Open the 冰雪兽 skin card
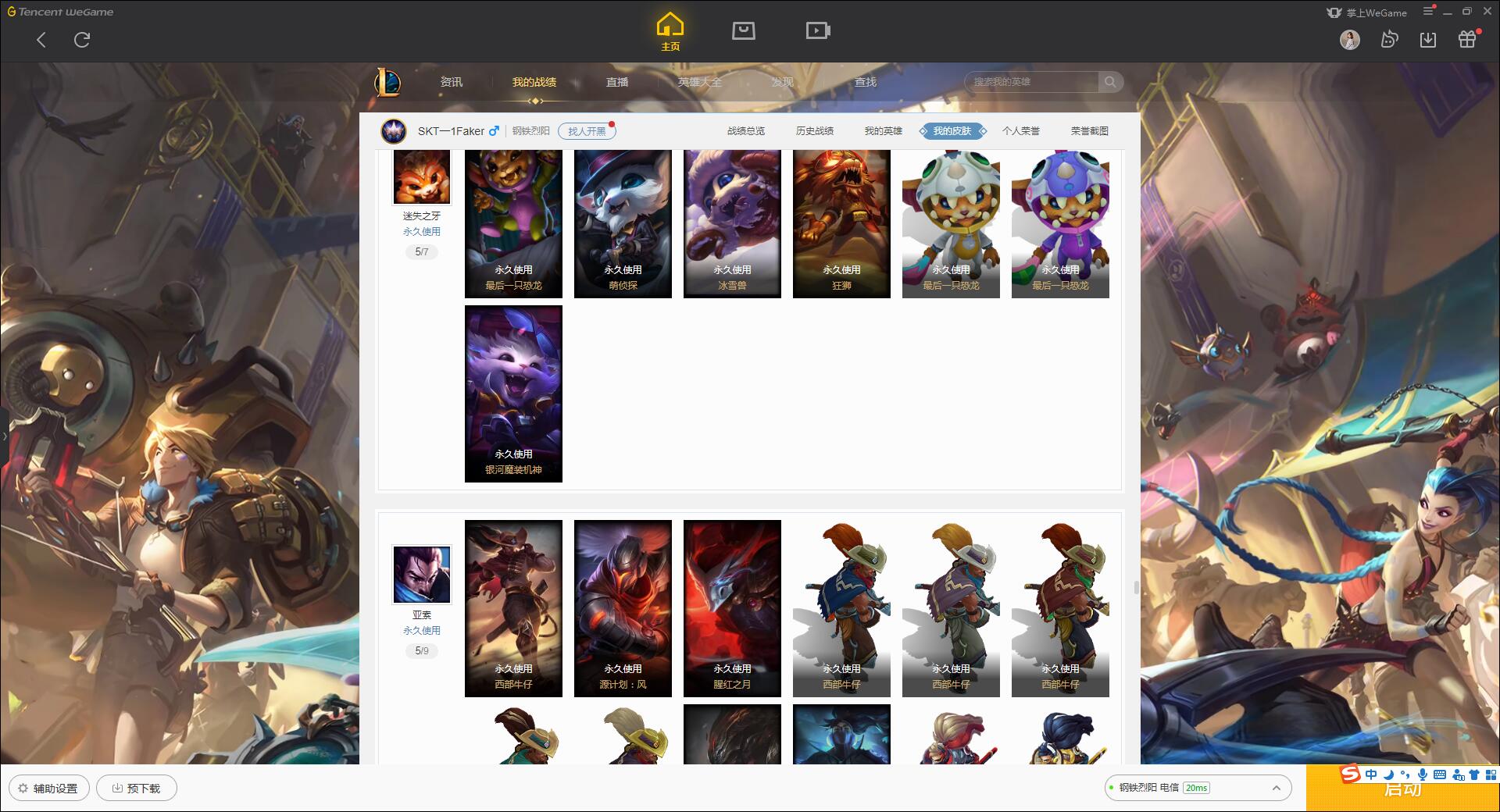1500x812 pixels. [732, 224]
